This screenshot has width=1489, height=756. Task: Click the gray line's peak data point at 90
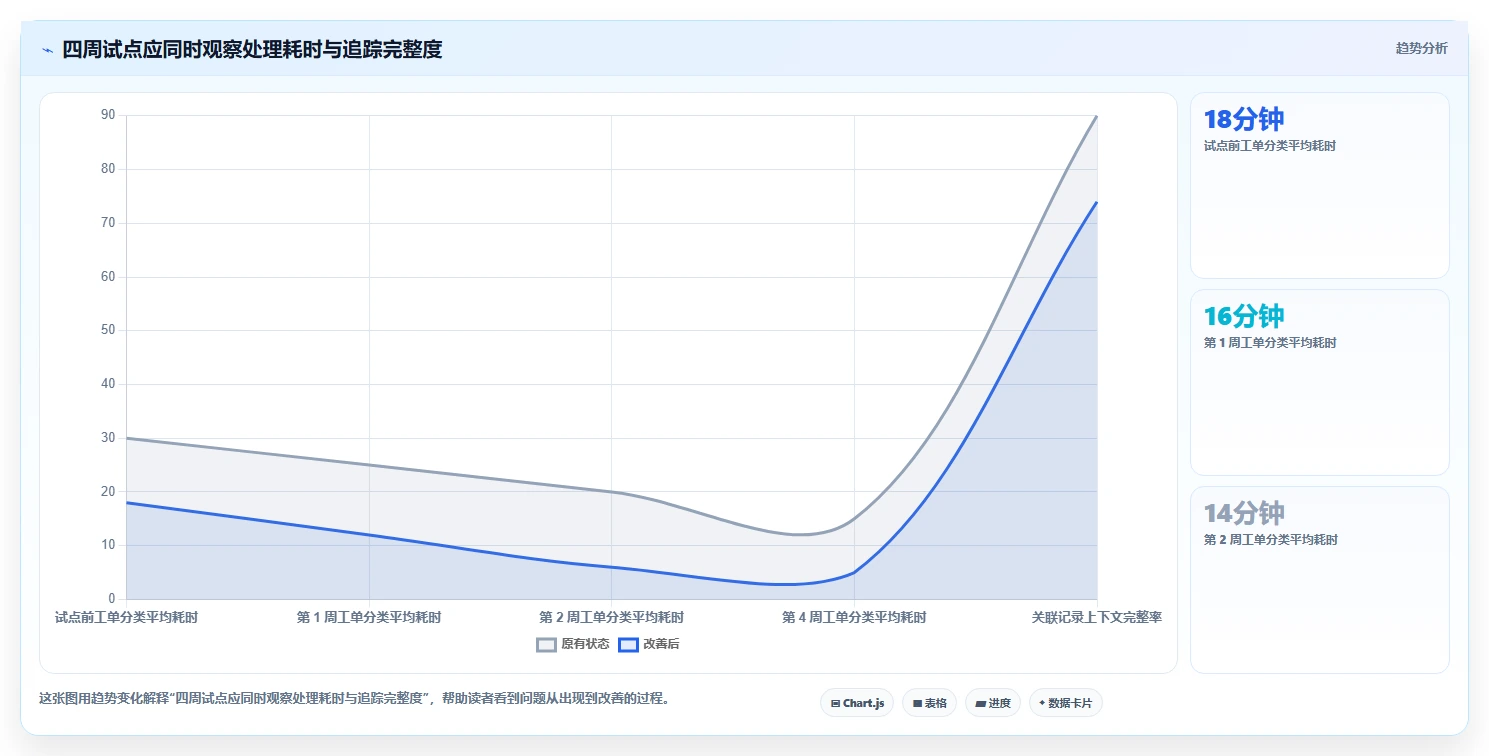click(1097, 116)
